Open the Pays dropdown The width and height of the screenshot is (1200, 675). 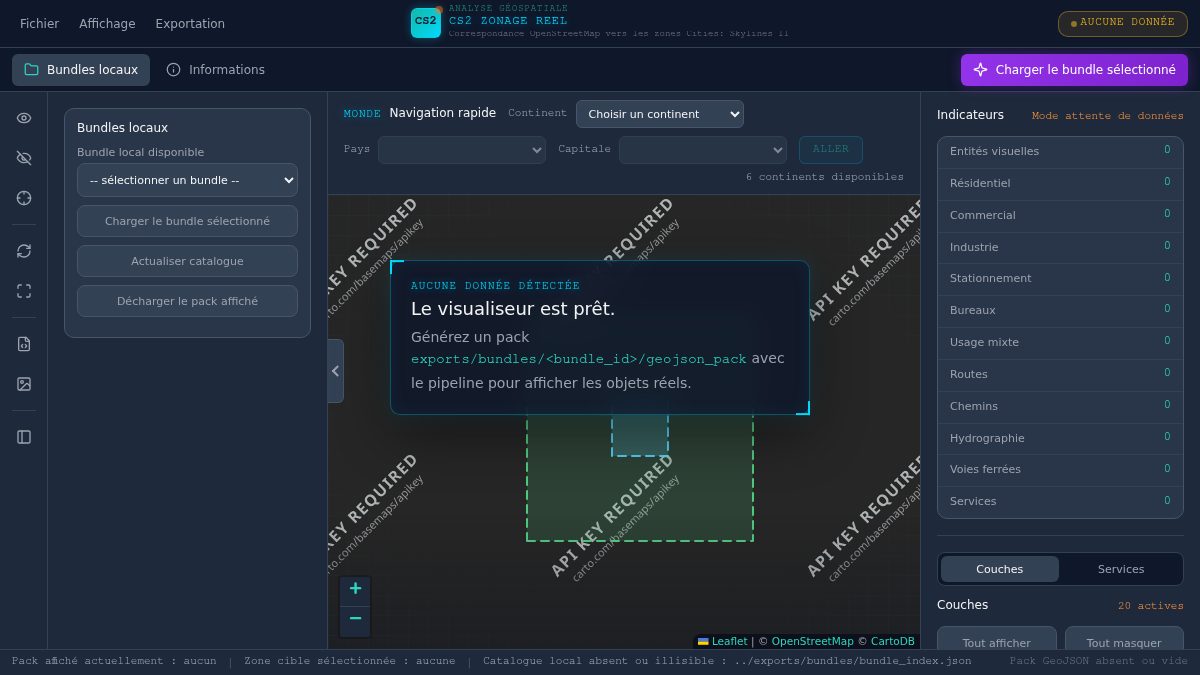[x=462, y=150]
